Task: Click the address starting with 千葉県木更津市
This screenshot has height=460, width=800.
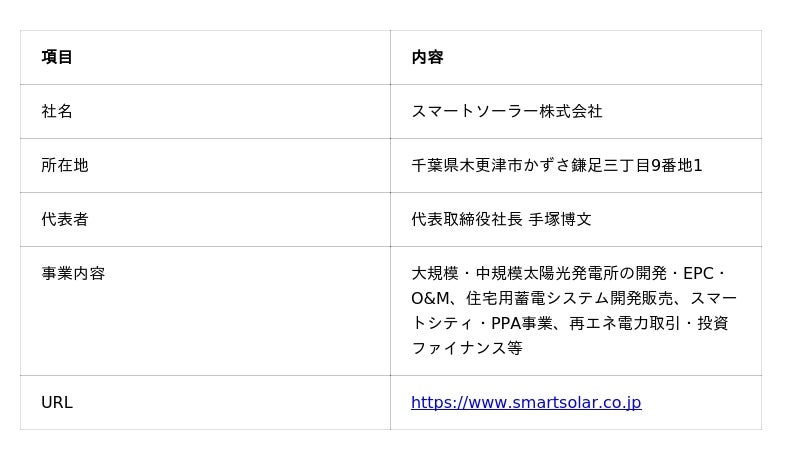Action: coord(557,165)
